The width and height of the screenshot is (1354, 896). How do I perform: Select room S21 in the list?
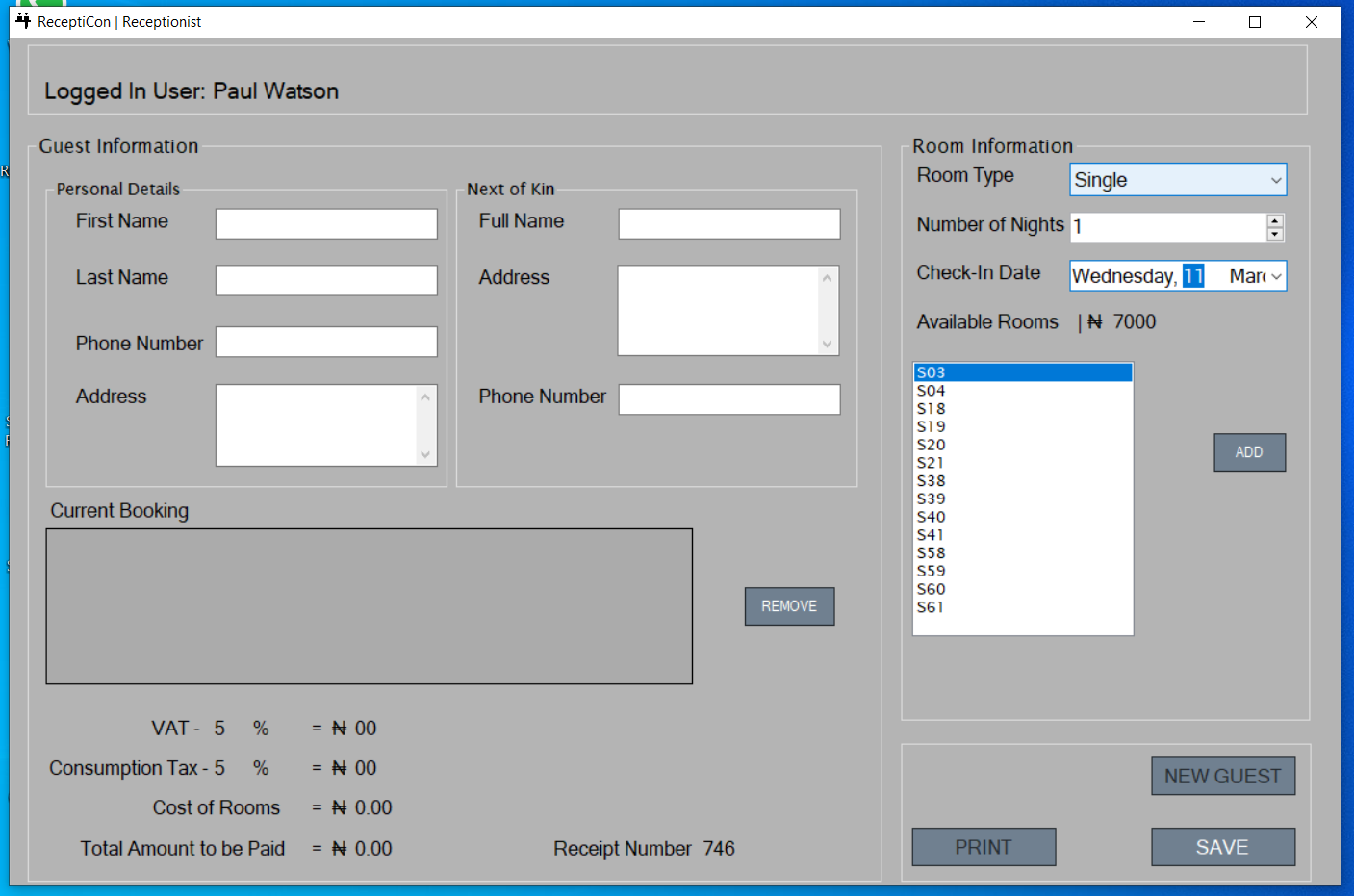(1023, 463)
